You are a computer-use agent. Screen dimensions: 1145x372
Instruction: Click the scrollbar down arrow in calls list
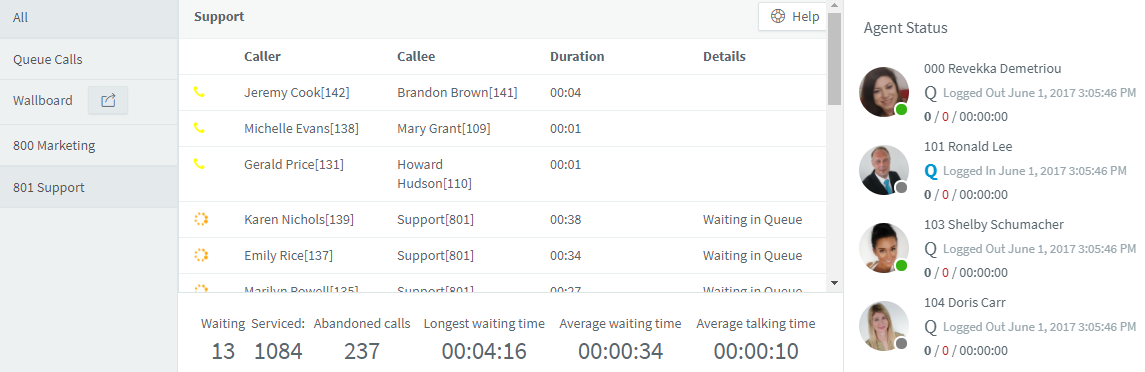[x=835, y=282]
